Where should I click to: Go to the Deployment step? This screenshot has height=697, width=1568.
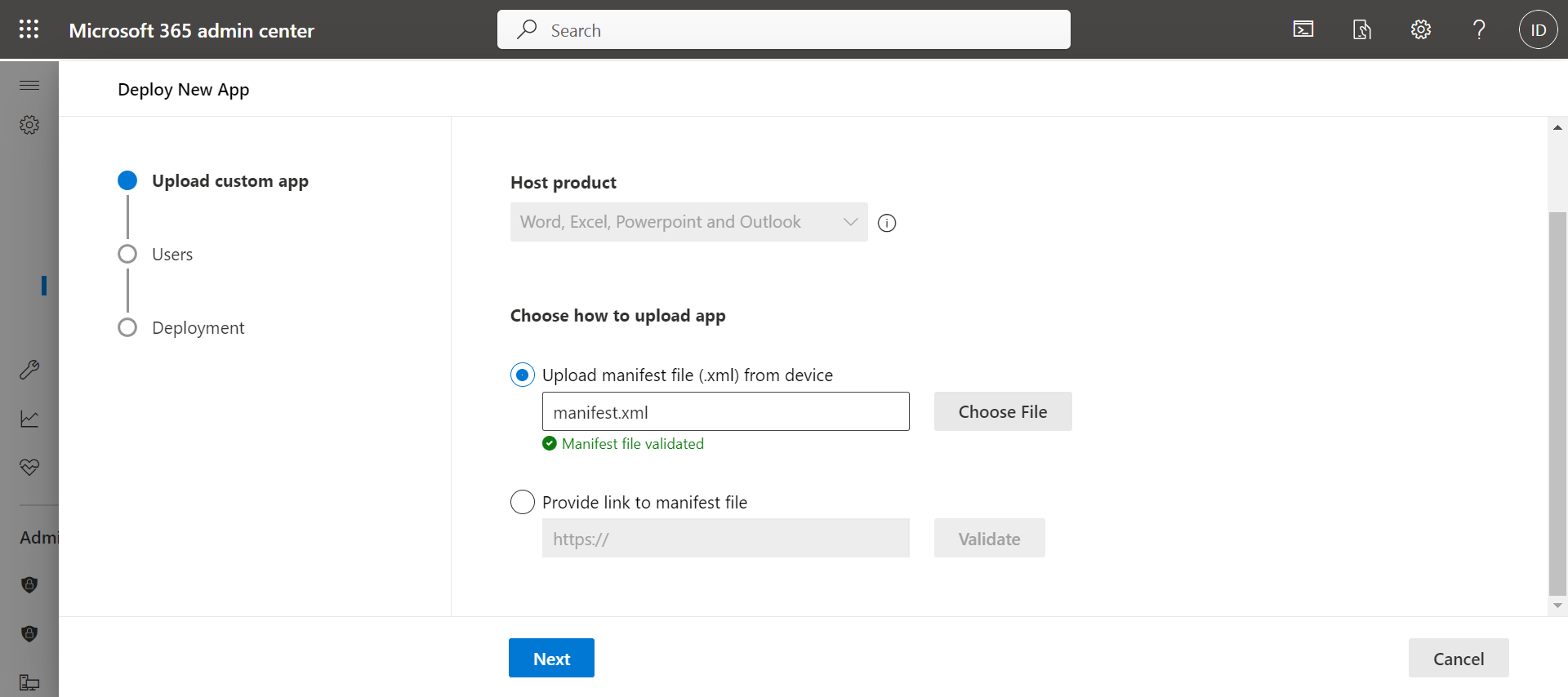tap(198, 328)
